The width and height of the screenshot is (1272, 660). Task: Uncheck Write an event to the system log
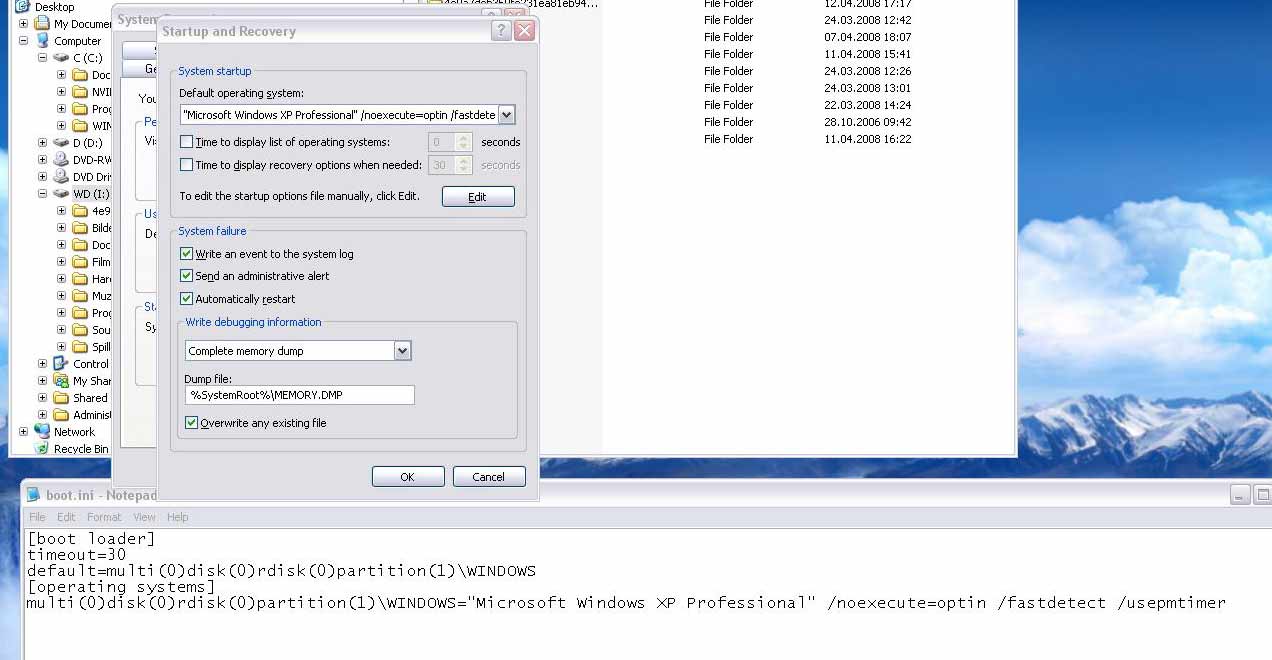[x=186, y=254]
